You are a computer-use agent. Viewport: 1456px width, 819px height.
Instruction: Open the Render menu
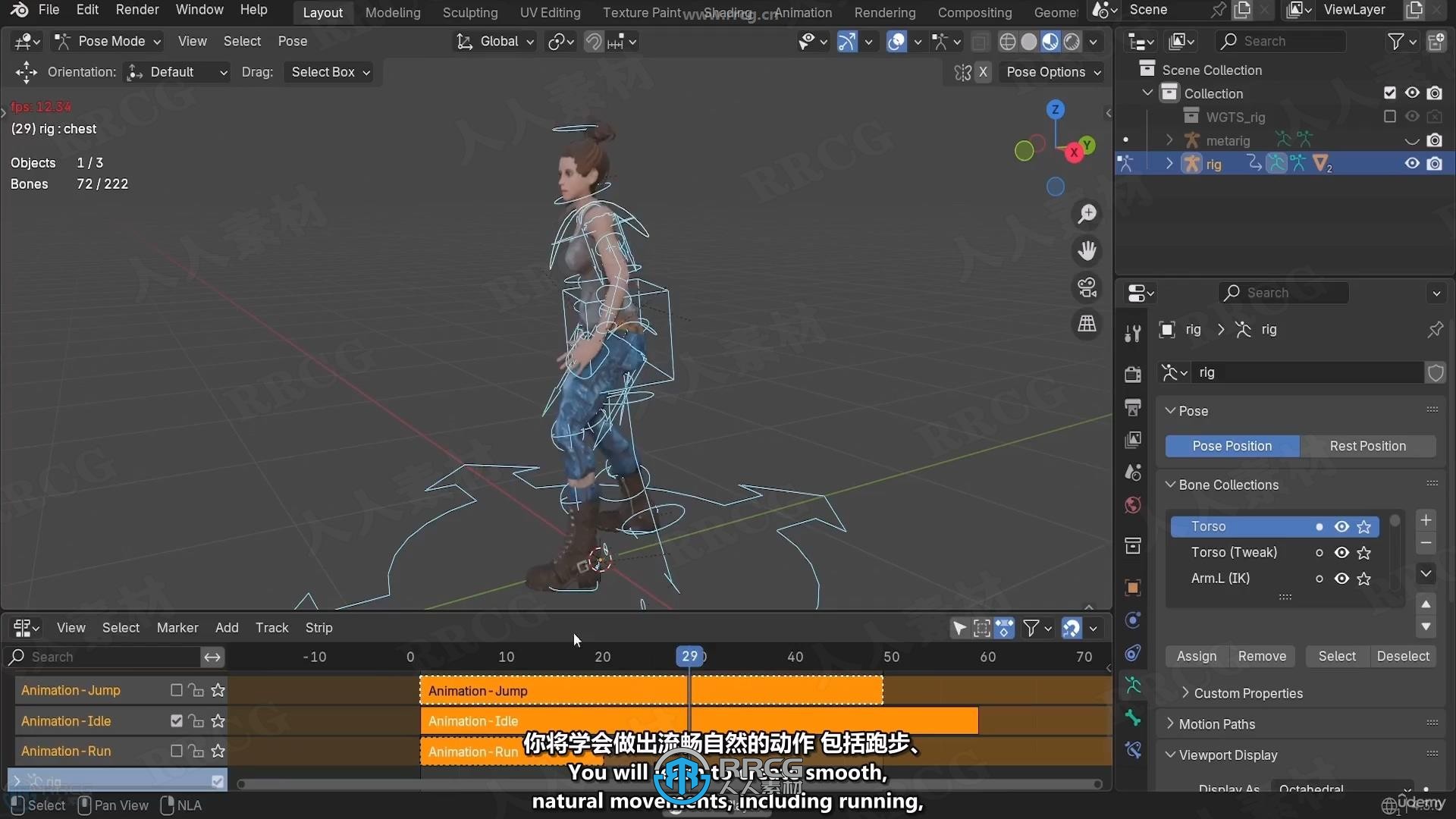pyautogui.click(x=137, y=10)
